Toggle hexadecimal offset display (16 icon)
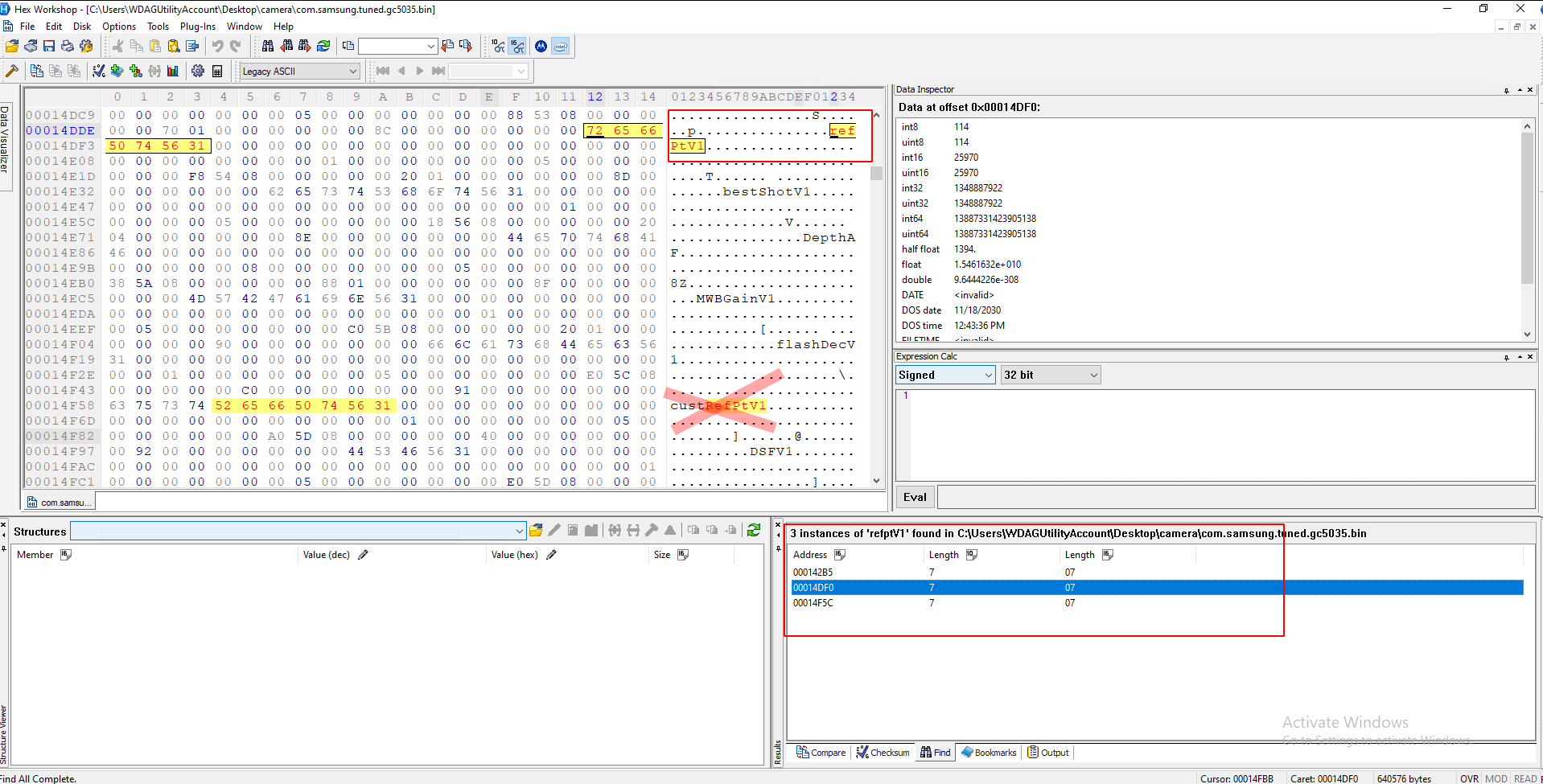The height and width of the screenshot is (784, 1543). point(517,46)
